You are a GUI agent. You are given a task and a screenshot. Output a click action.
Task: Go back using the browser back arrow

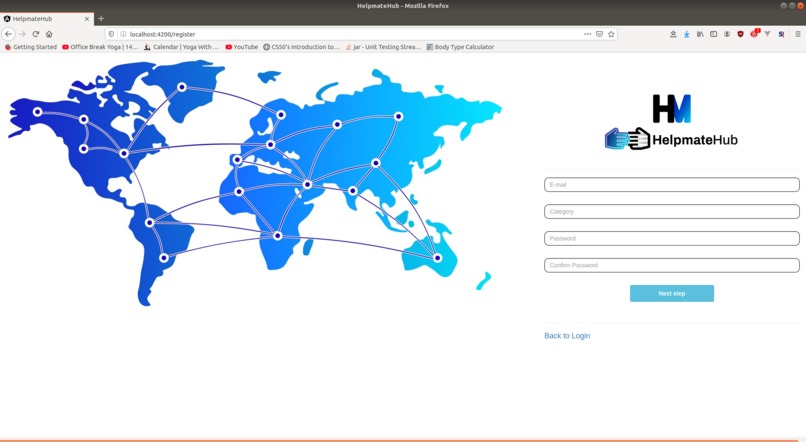point(9,34)
